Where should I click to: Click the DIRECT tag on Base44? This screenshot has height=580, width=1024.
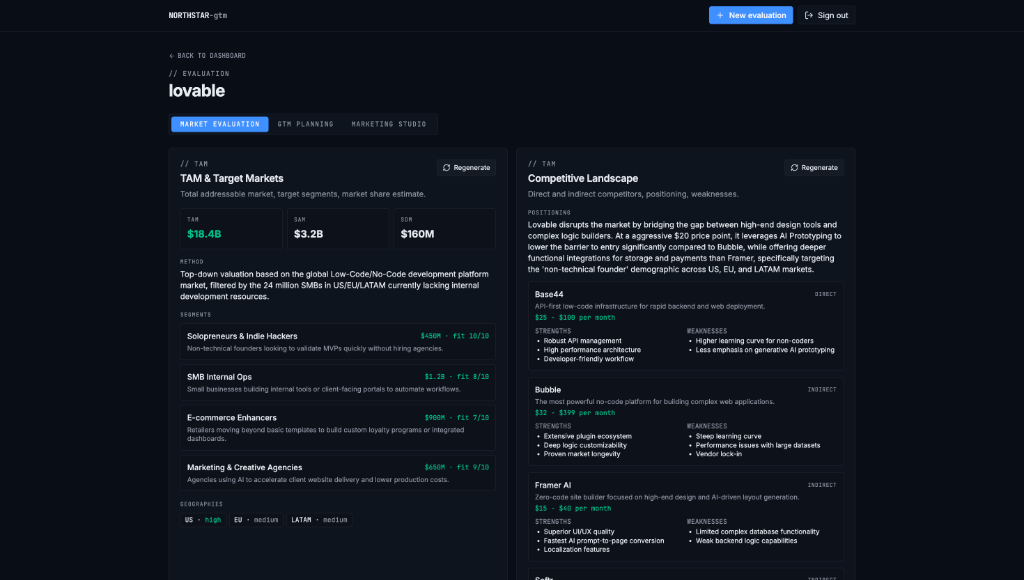click(825, 295)
